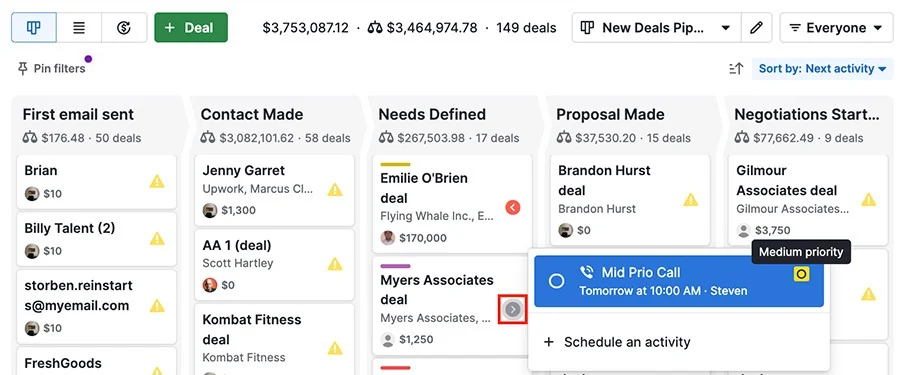Click purple label bar on Myers Associates deal
This screenshot has height=375, width=900.
(x=395, y=266)
